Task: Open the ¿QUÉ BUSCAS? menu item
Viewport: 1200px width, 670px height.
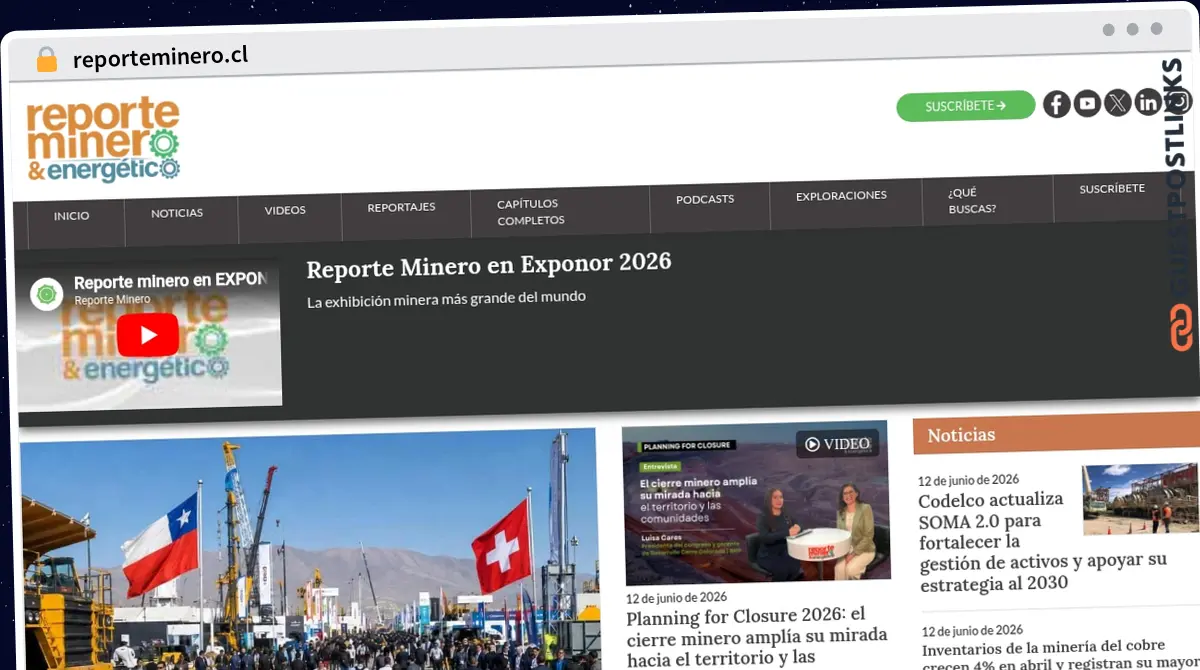Action: (x=972, y=201)
